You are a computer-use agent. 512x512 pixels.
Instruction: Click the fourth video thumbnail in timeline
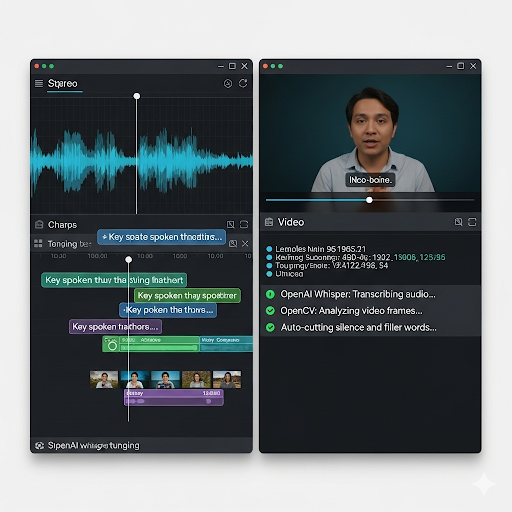pos(196,380)
